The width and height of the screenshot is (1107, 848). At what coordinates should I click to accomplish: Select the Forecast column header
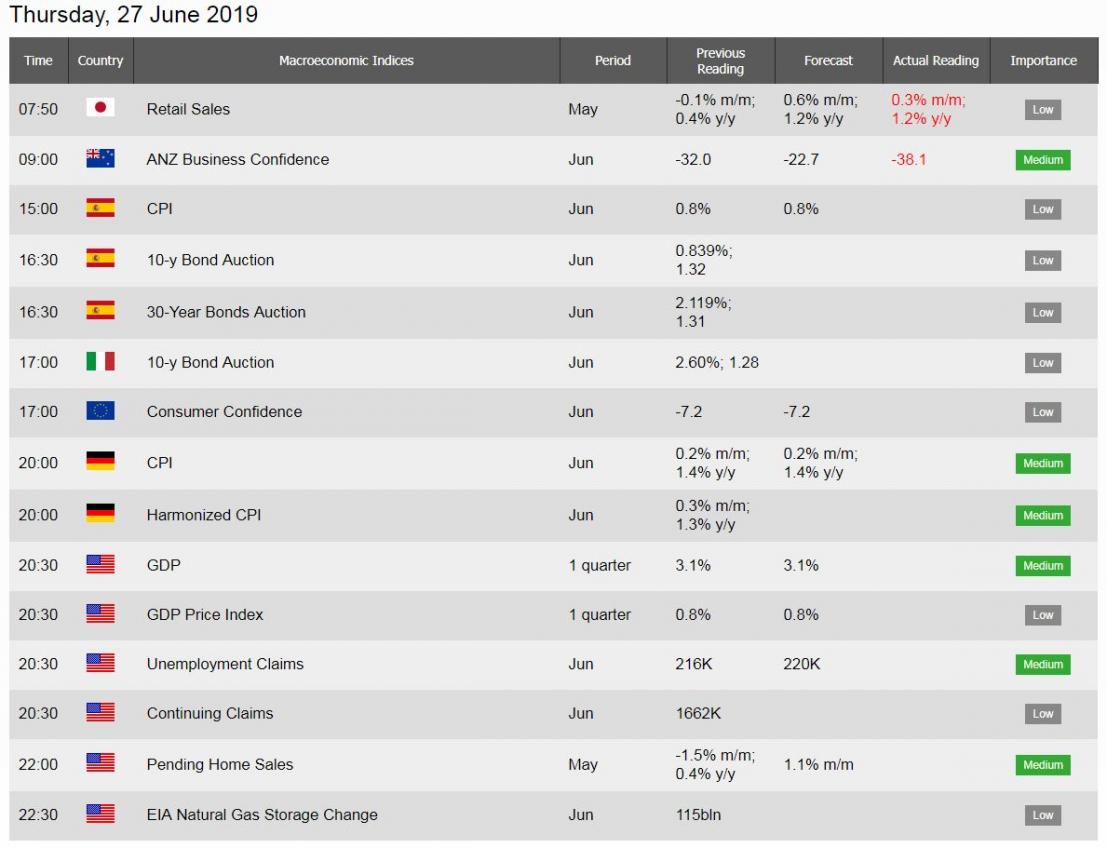tap(828, 61)
